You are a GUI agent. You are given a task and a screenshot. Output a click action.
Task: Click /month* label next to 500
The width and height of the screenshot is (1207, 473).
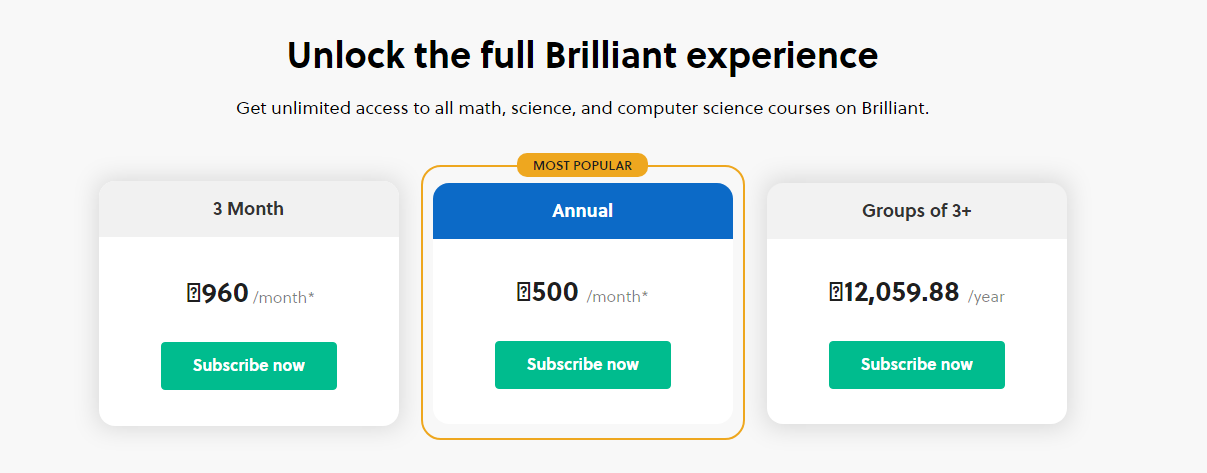617,296
